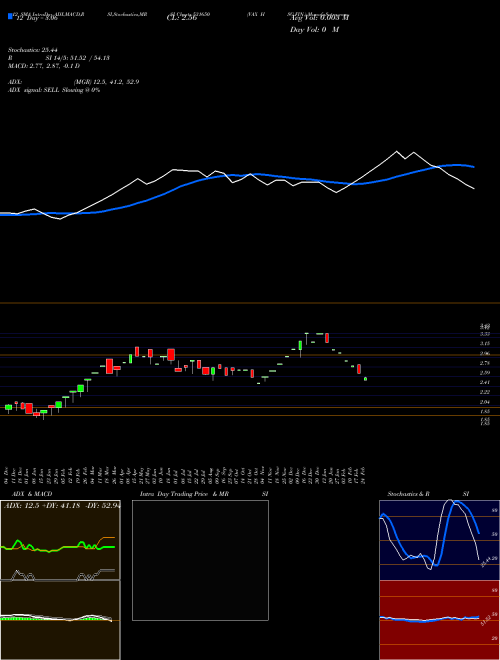The image size is (500, 660).
Task: Click the 'ADX: 12.5 +DY: 41.18' readout
Action: pos(42,506)
